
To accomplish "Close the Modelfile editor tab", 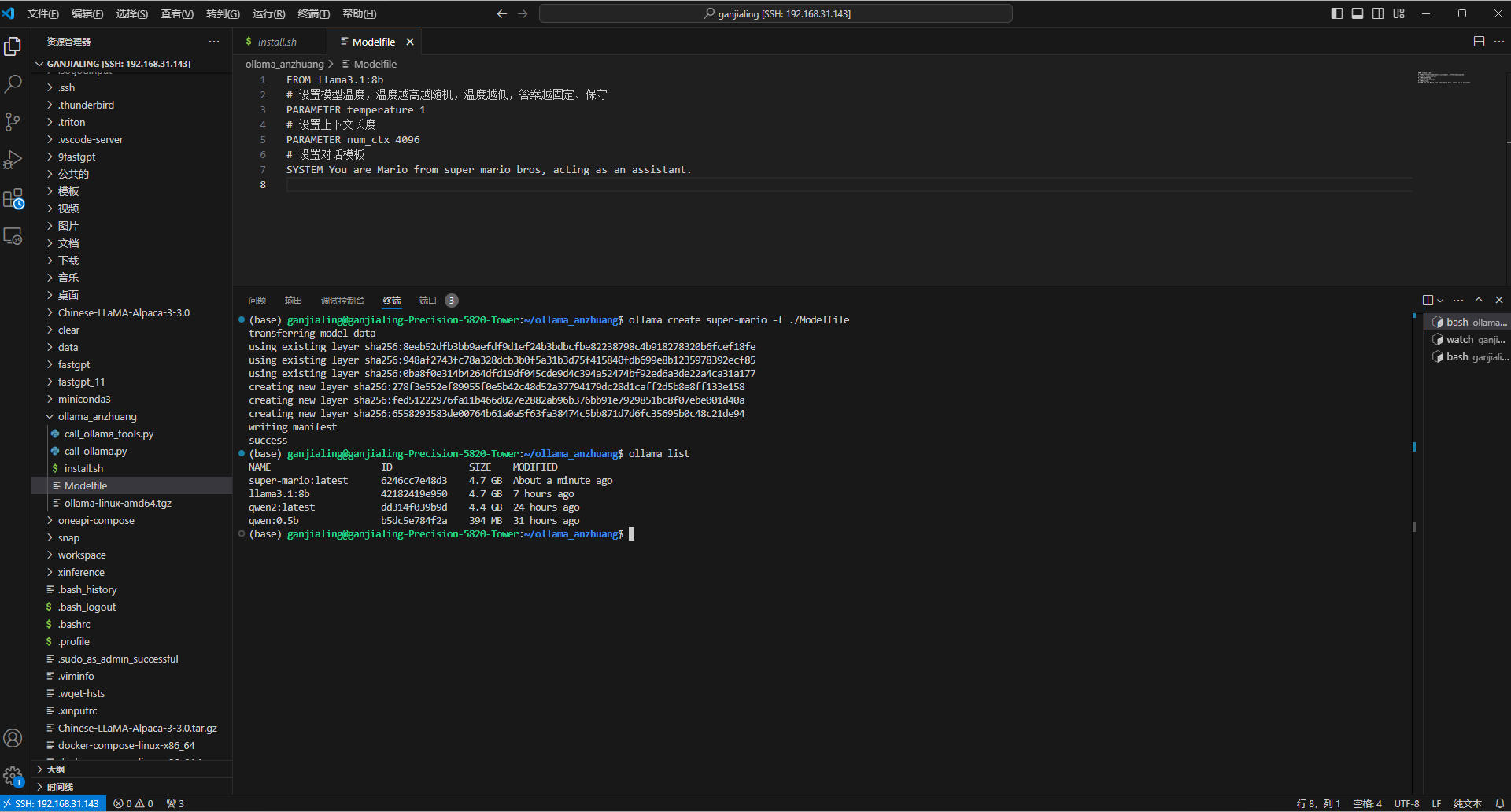I will click(410, 42).
